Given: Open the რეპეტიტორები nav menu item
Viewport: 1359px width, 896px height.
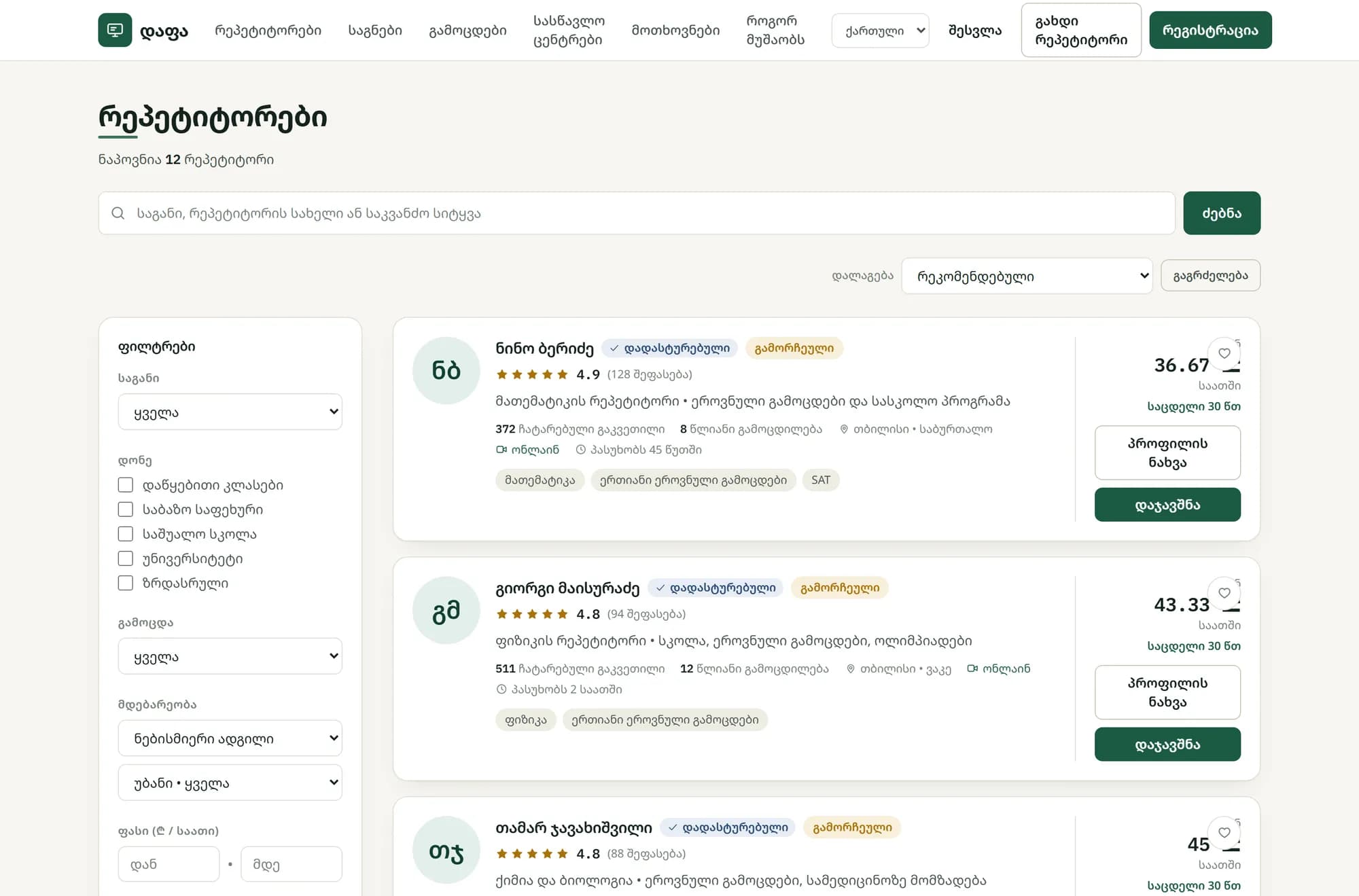Looking at the screenshot, I should coord(268,31).
